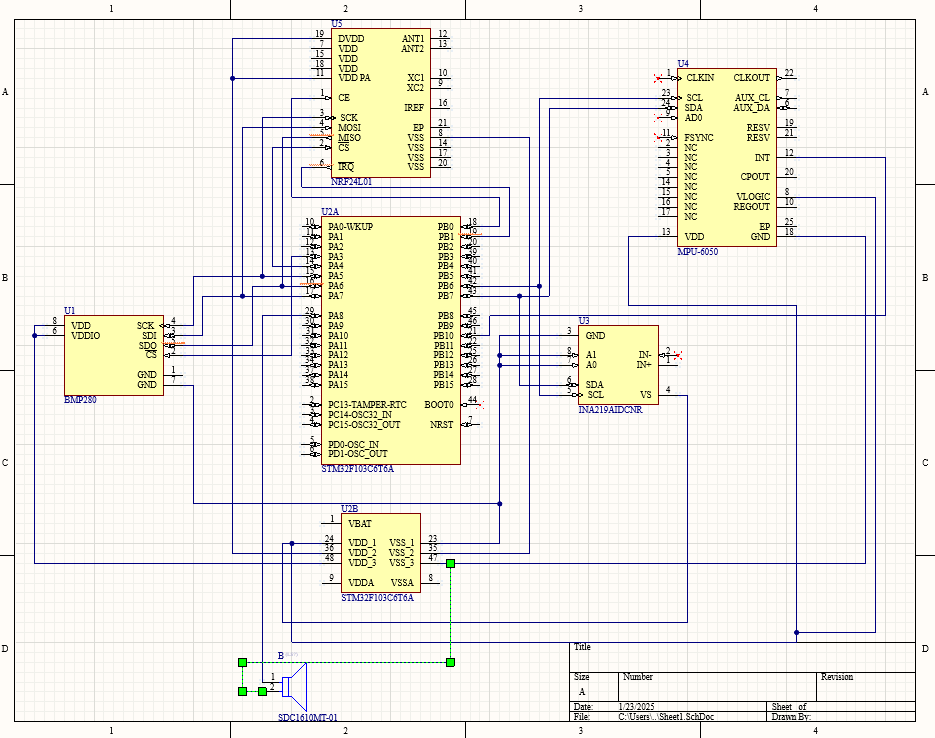Click the XC1 pin label
935x738 pixels.
point(416,78)
